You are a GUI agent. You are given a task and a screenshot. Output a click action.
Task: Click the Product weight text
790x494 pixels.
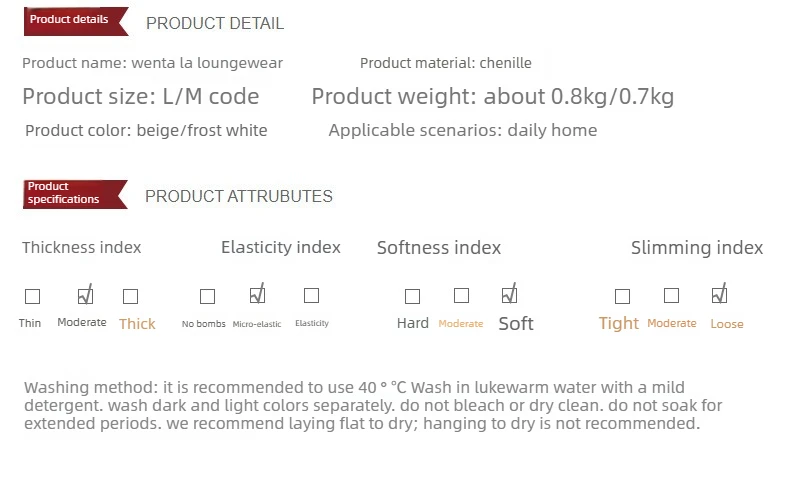click(492, 97)
